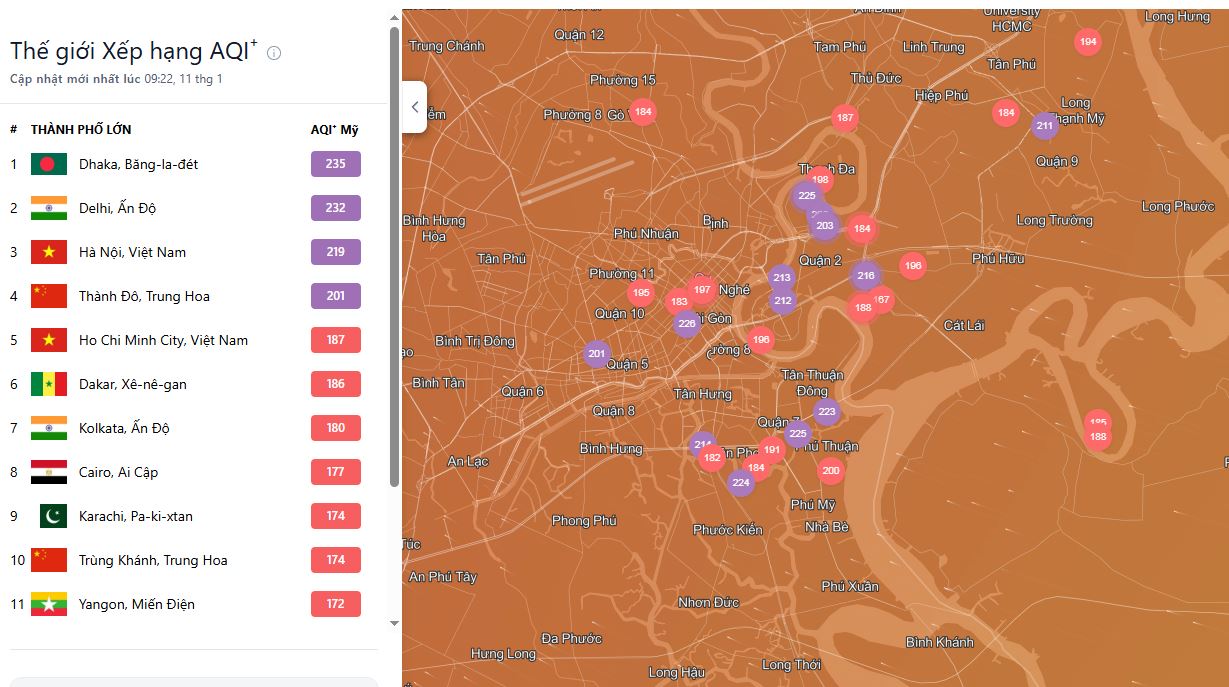Image resolution: width=1229 pixels, height=687 pixels.
Task: Select the purple 211 station marker
Action: click(1045, 126)
